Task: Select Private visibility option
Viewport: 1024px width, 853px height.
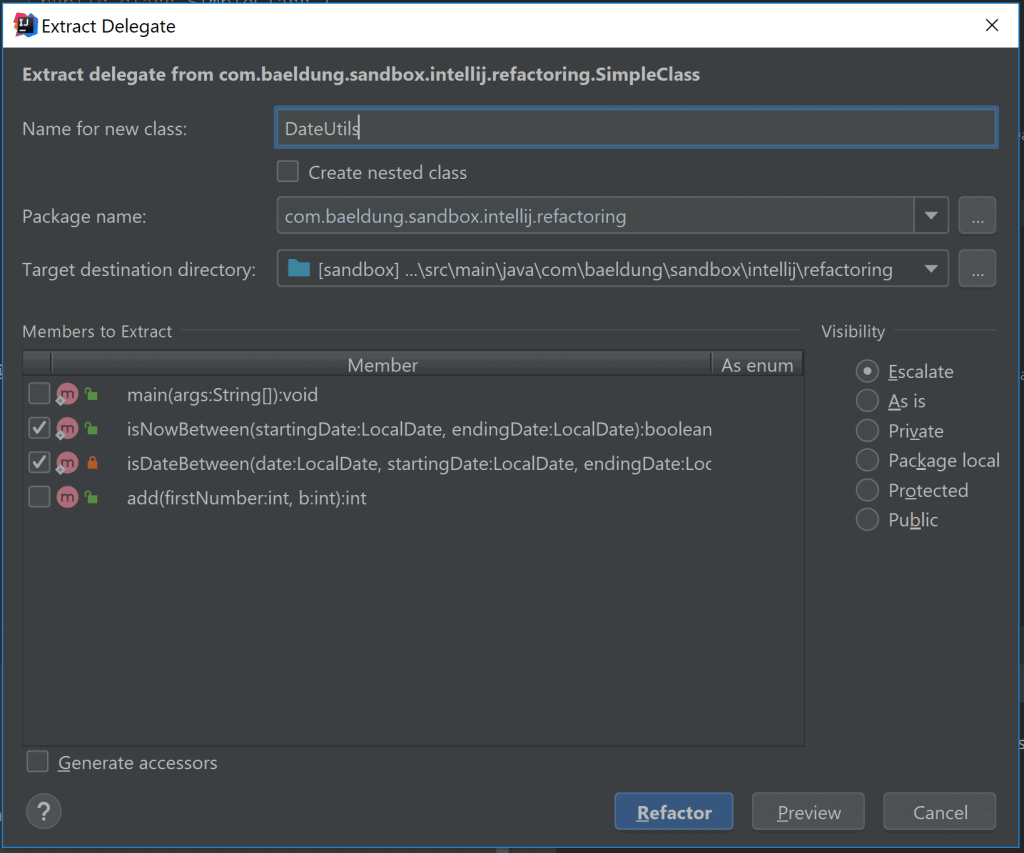Action: coord(900,430)
